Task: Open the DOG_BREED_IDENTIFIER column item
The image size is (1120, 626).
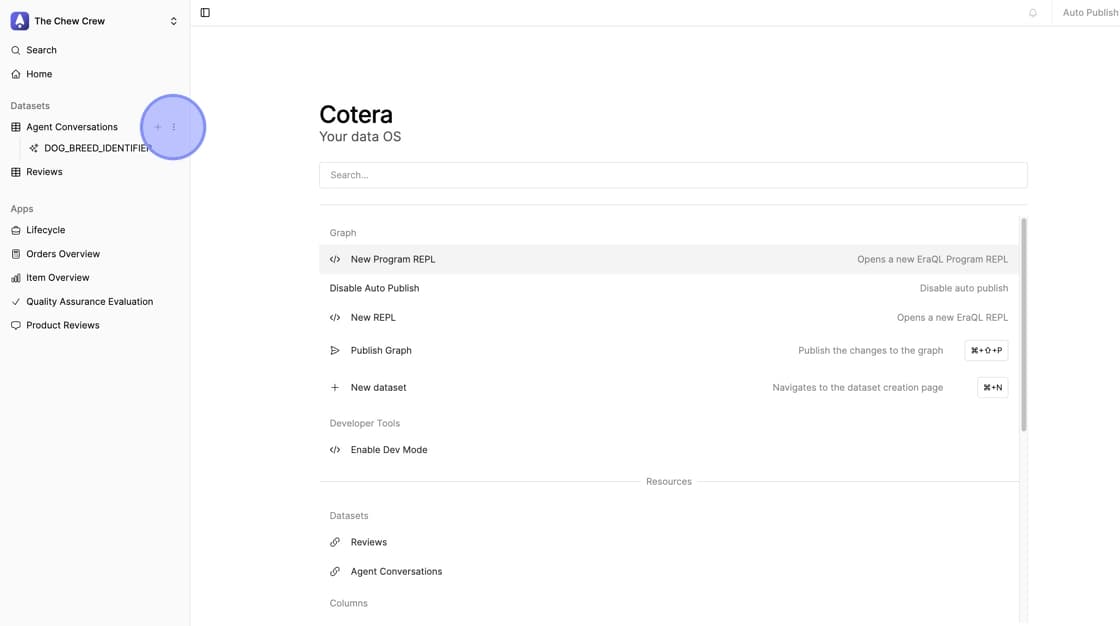Action: click(x=95, y=148)
